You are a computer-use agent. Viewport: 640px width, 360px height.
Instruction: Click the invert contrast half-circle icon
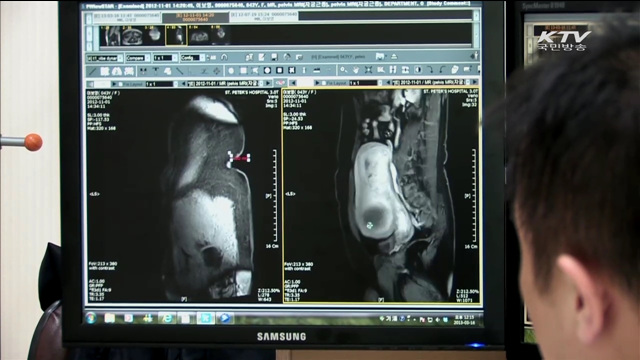tap(418, 70)
